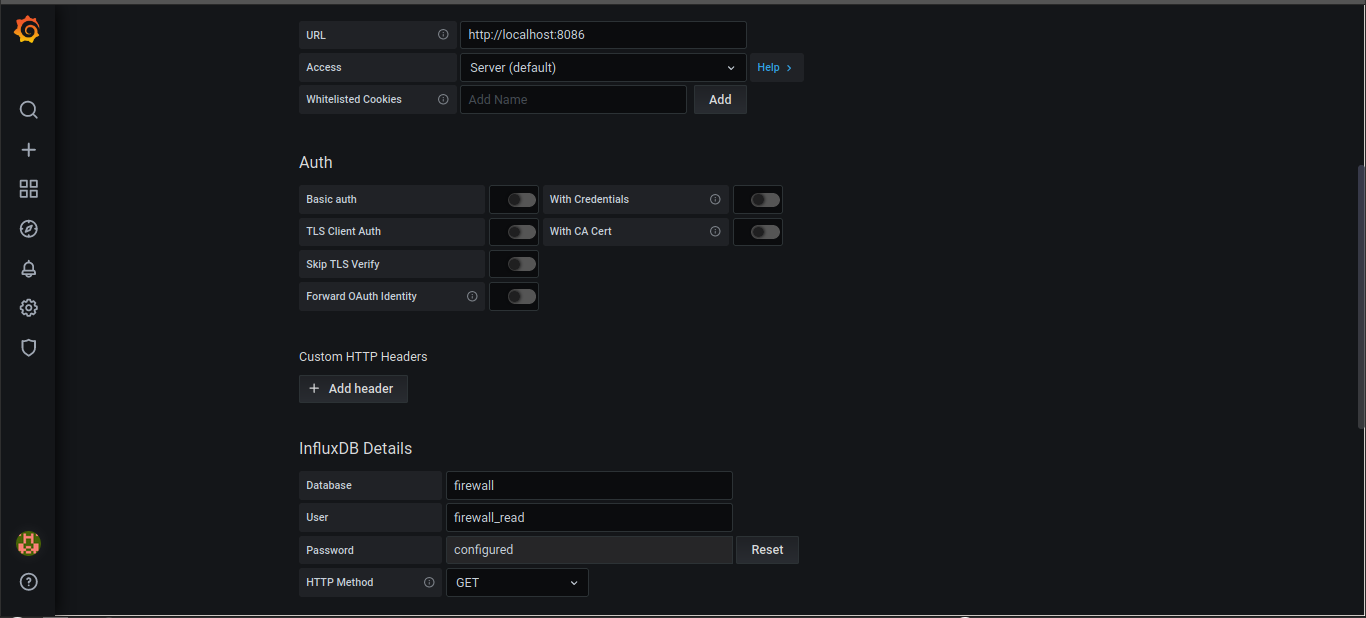Screen dimensions: 1366x618
Task: Click the User label
Action: [317, 517]
